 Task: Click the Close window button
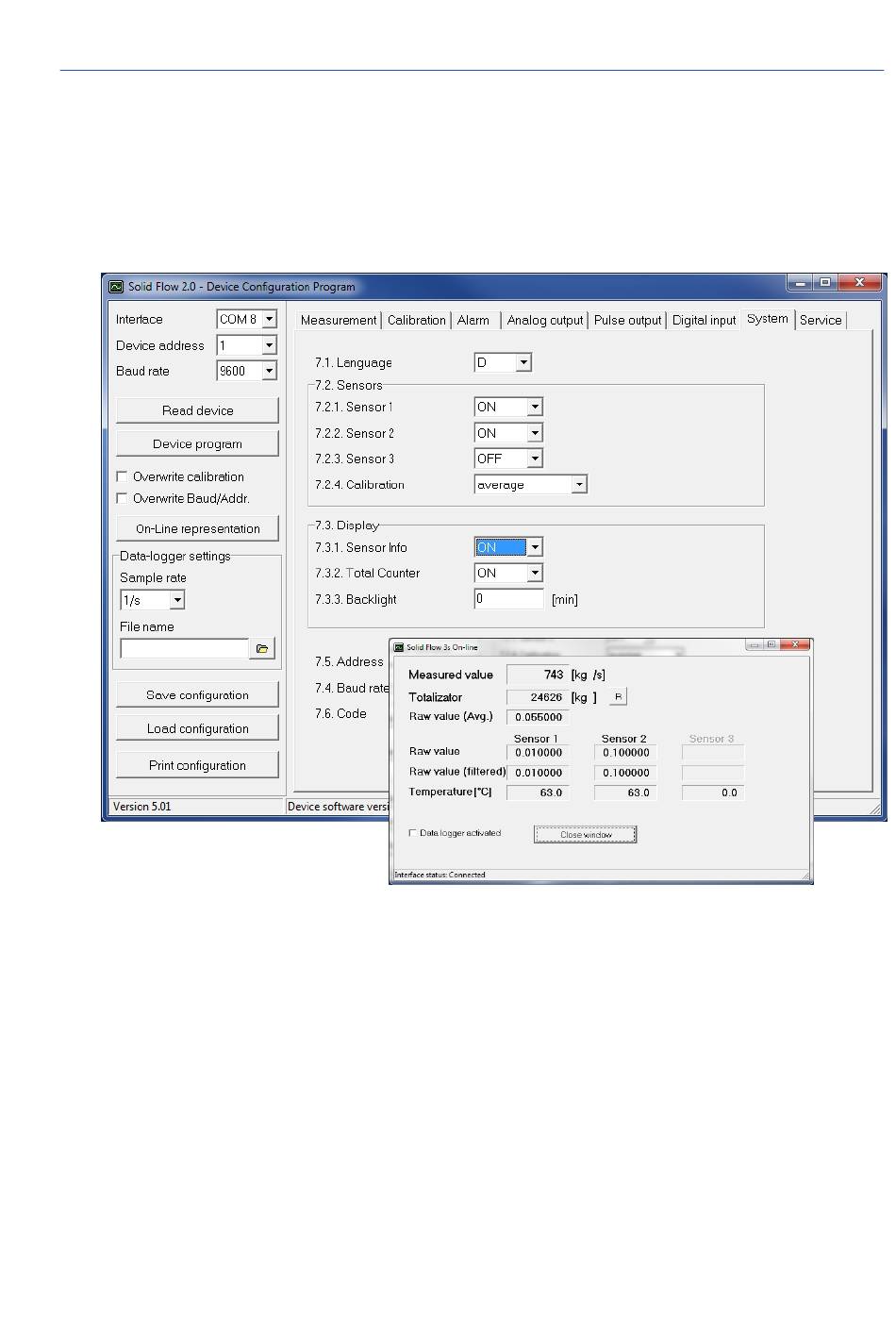coord(586,835)
